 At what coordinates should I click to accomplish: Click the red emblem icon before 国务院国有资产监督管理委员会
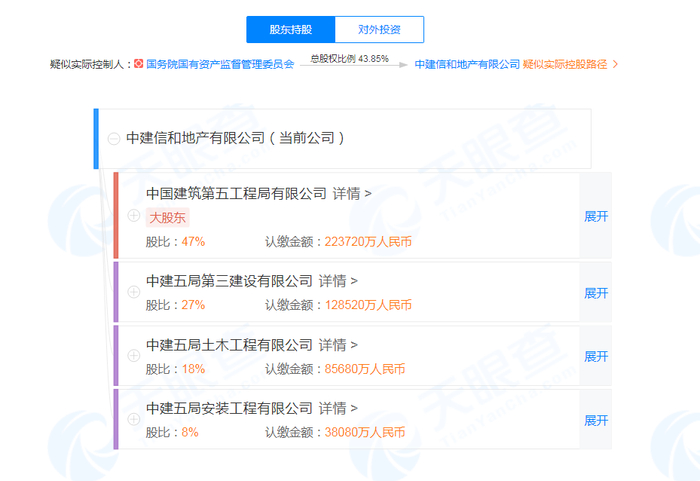tap(139, 64)
